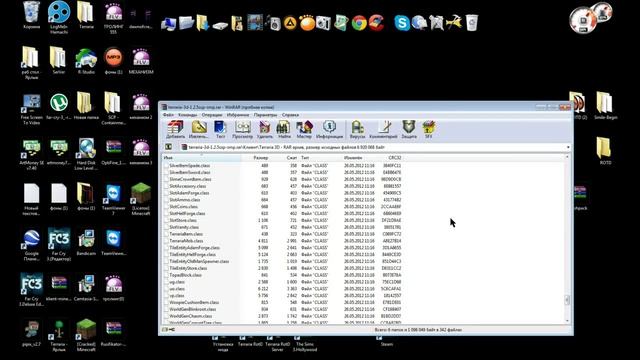
Task: Click the scrollbar down arrow in file list
Action: 567,321
